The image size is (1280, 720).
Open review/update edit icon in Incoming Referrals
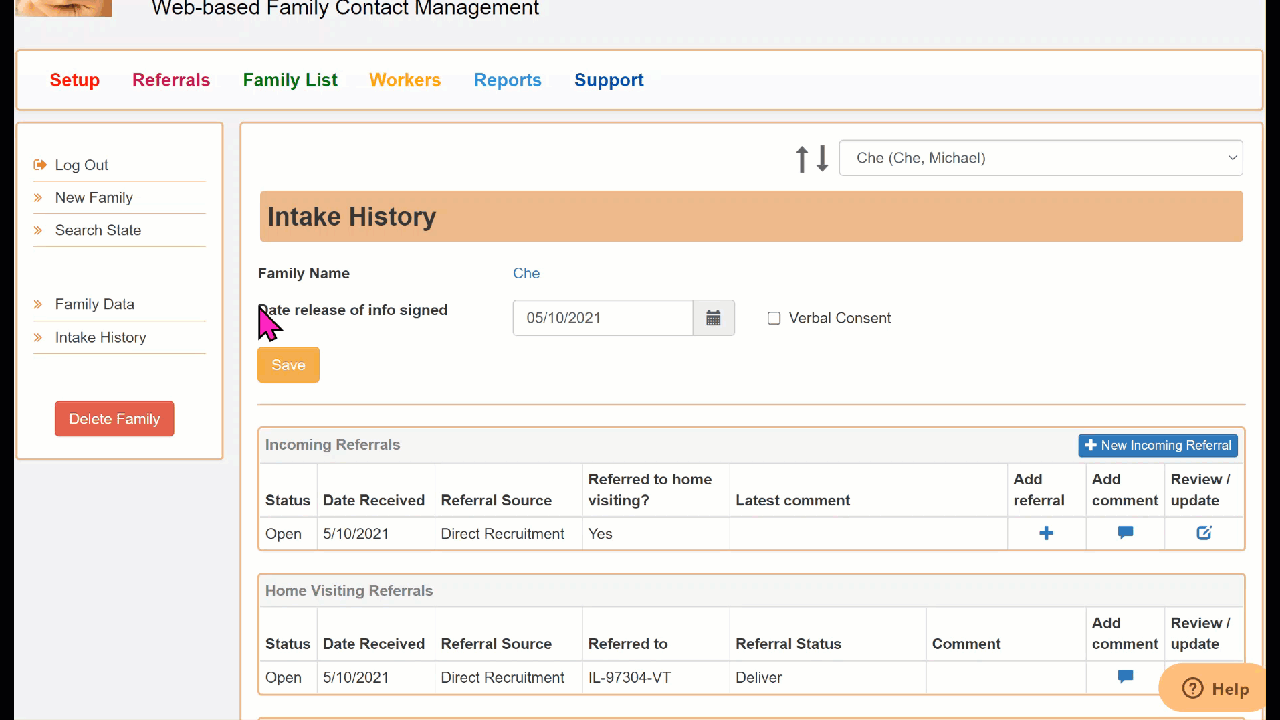click(1204, 533)
